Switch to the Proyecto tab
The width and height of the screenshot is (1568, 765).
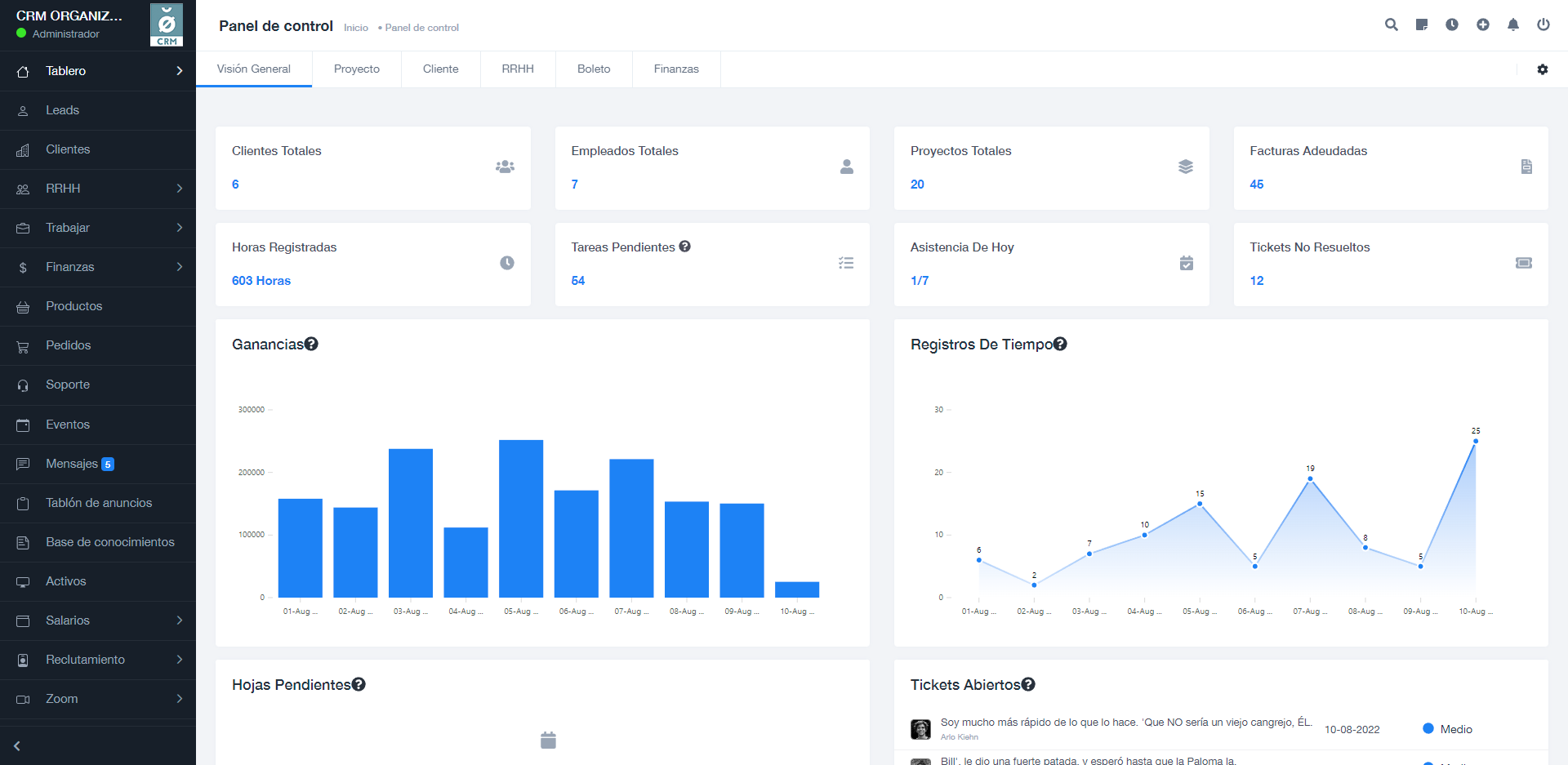[x=356, y=69]
